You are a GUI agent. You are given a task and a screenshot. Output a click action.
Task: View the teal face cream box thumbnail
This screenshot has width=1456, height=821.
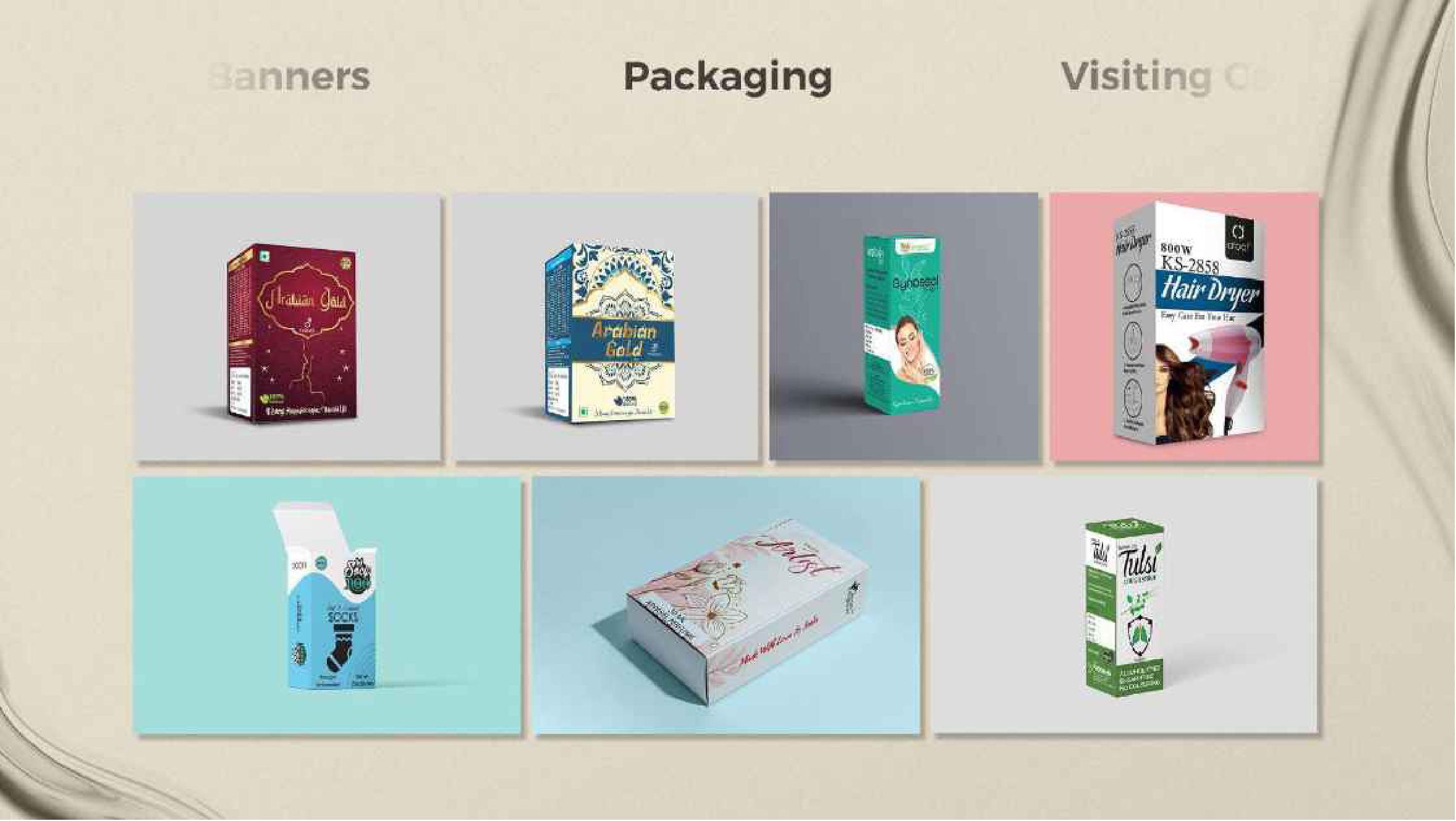[904, 327]
